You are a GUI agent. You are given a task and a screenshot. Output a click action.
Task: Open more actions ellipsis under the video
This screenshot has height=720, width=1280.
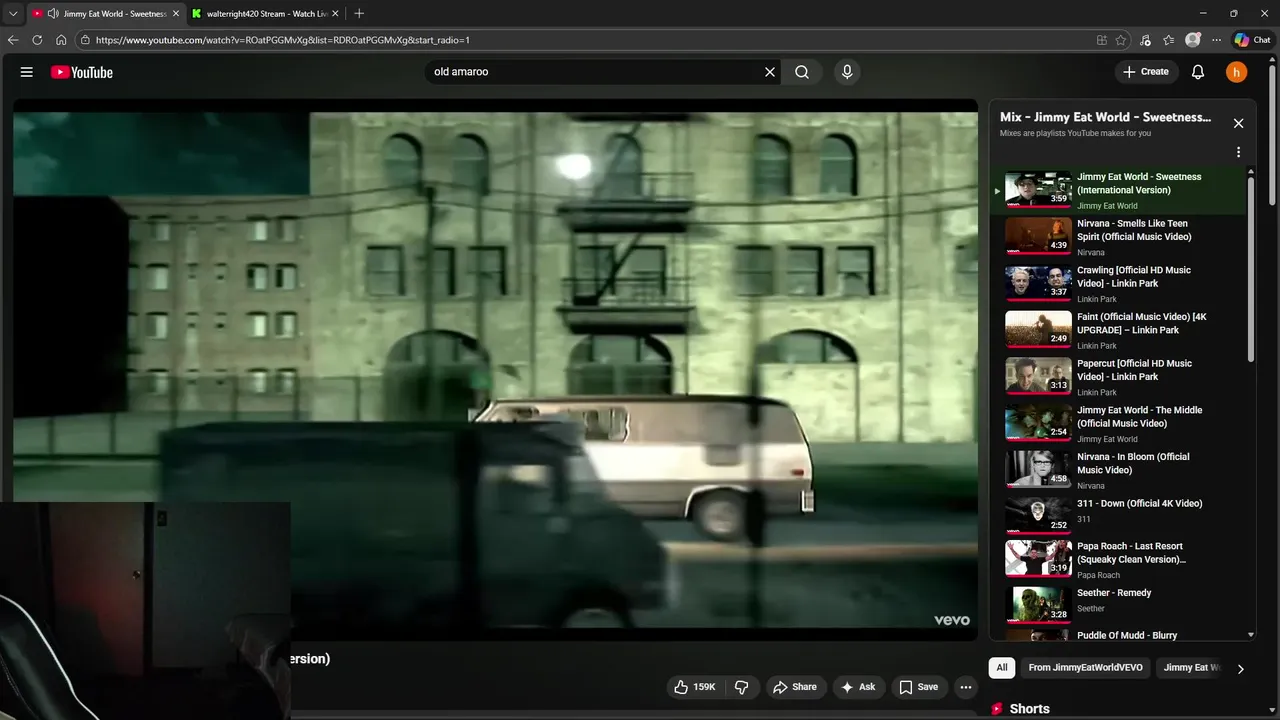coord(965,687)
